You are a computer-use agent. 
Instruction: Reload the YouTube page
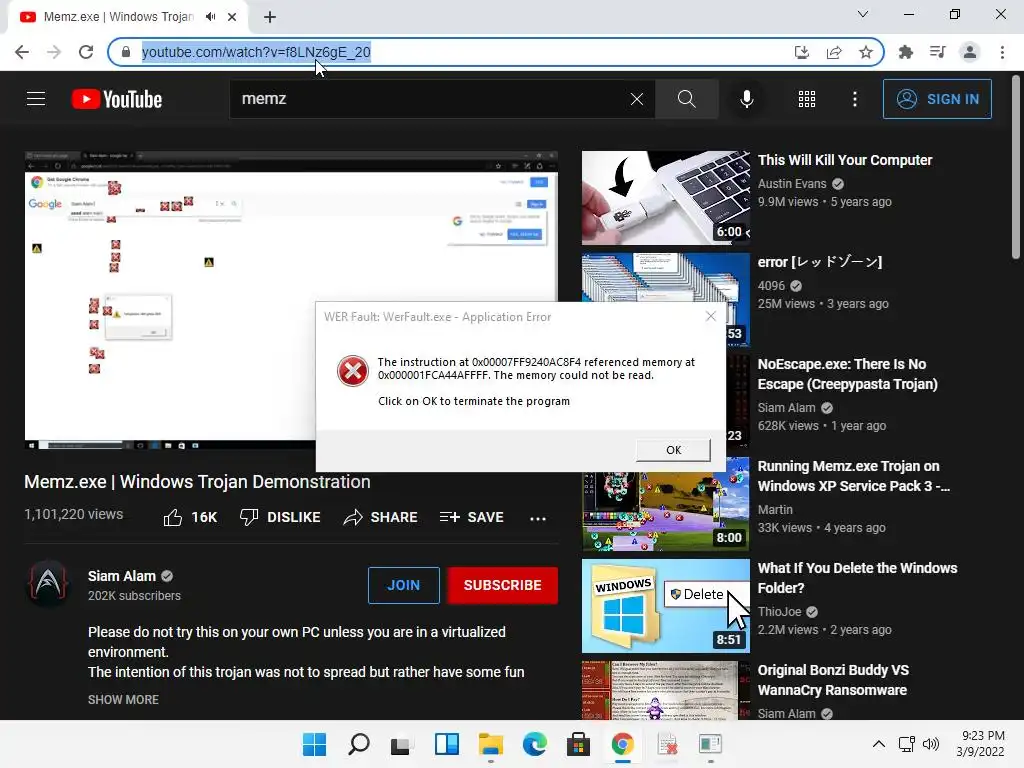pyautogui.click(x=86, y=52)
